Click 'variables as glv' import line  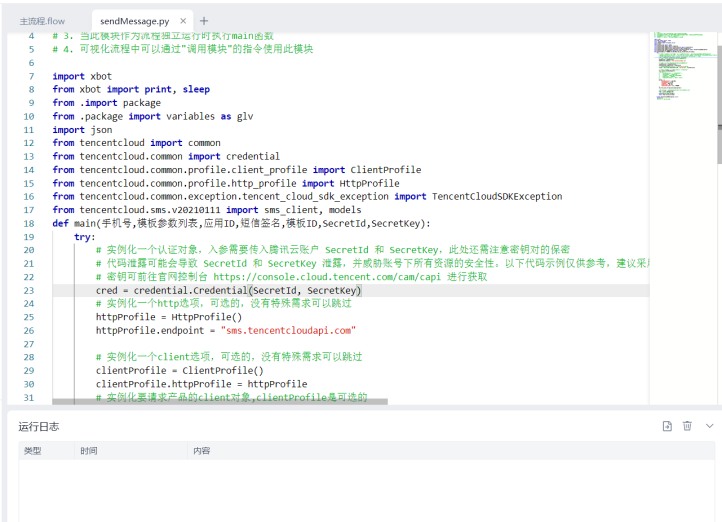pyautogui.click(x=152, y=116)
